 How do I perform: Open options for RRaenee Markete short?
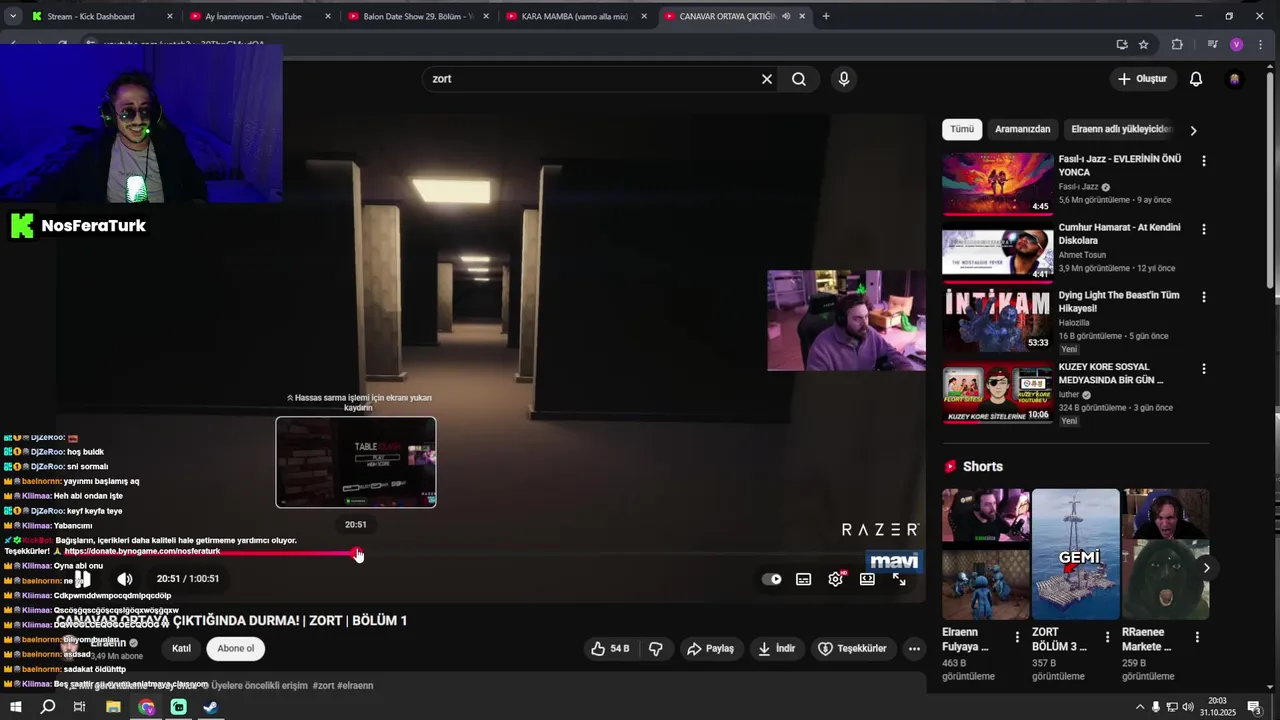1197,637
